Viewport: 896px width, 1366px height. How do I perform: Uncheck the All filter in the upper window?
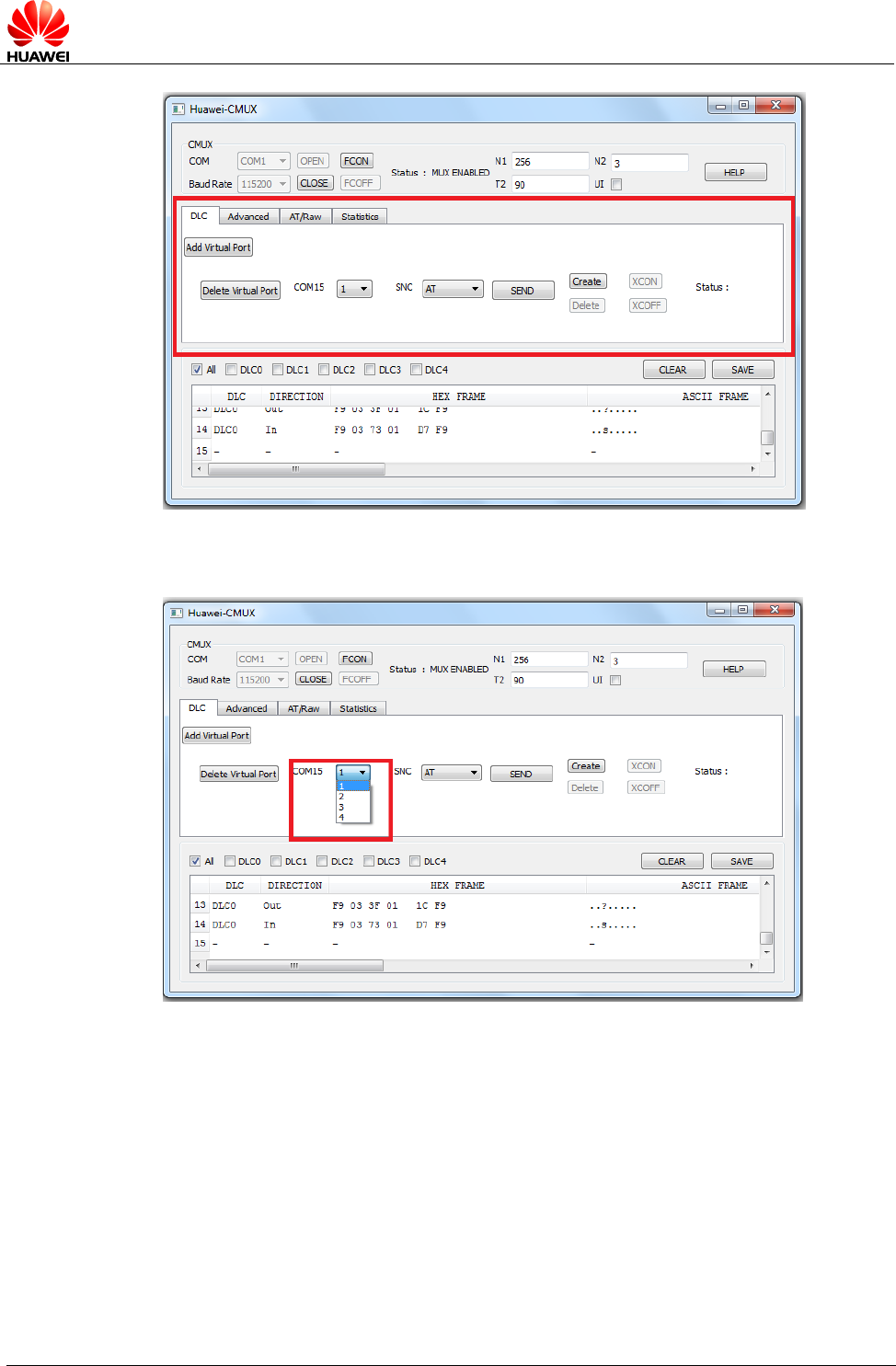pyautogui.click(x=197, y=370)
